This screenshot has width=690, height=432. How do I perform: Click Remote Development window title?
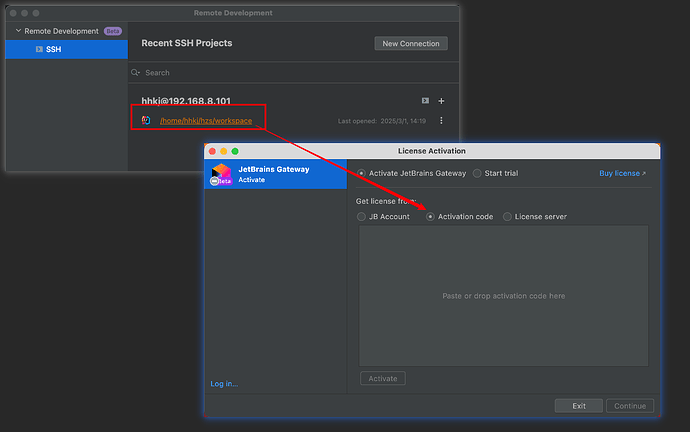(x=233, y=13)
